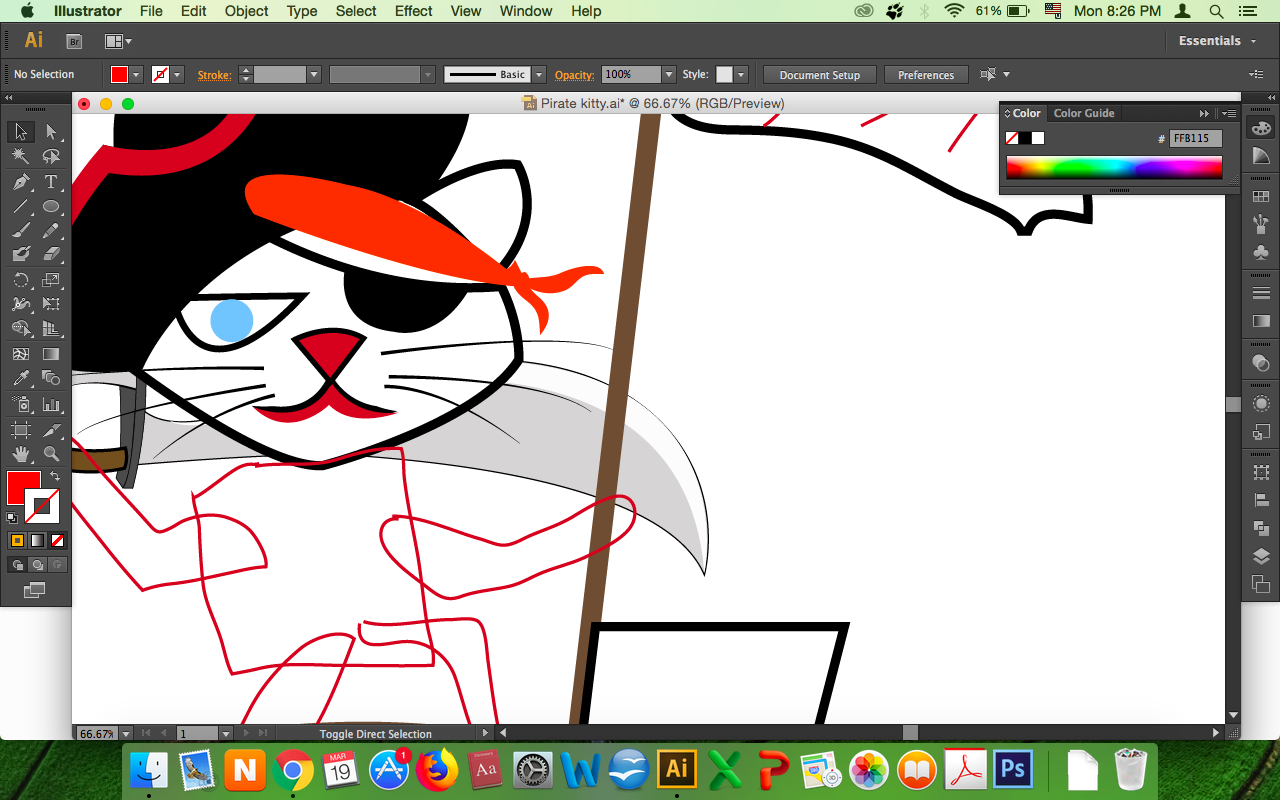The height and width of the screenshot is (800, 1280).
Task: Pick a color from the spectrum bar
Action: click(x=1114, y=167)
